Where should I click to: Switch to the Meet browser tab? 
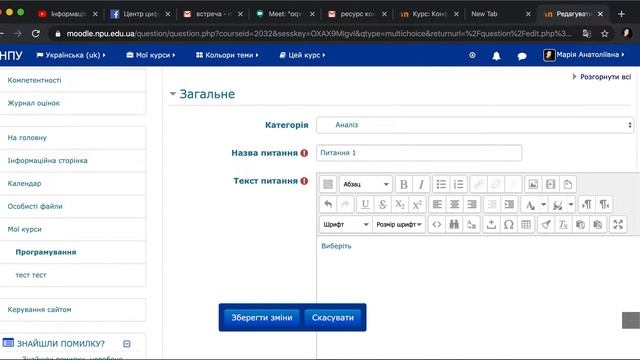[284, 14]
